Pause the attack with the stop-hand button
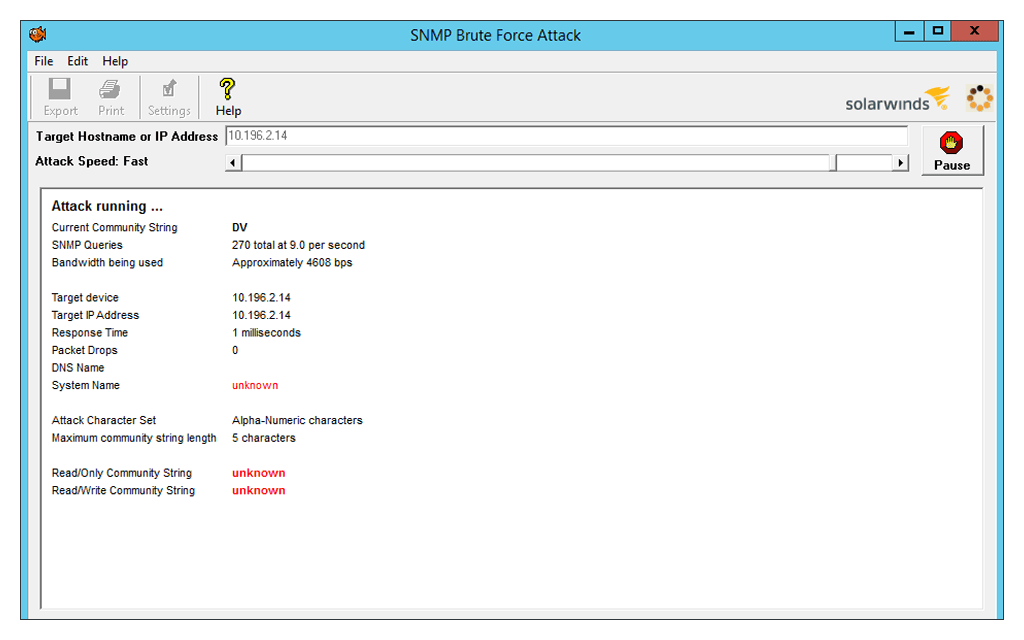 coord(952,152)
